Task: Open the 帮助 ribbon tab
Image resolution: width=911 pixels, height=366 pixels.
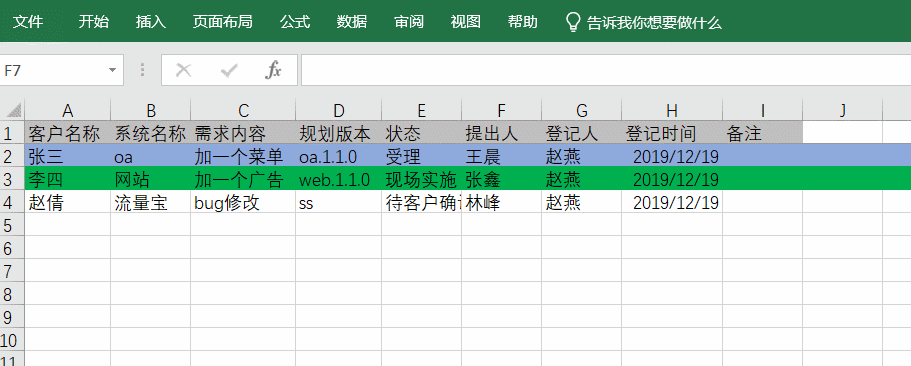Action: point(522,22)
